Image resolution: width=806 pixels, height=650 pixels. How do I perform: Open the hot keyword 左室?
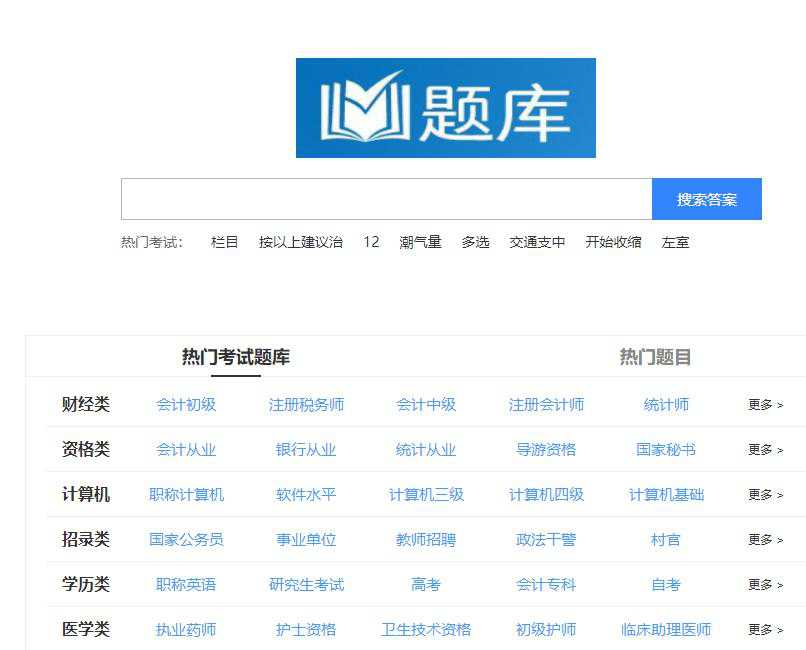(x=675, y=242)
